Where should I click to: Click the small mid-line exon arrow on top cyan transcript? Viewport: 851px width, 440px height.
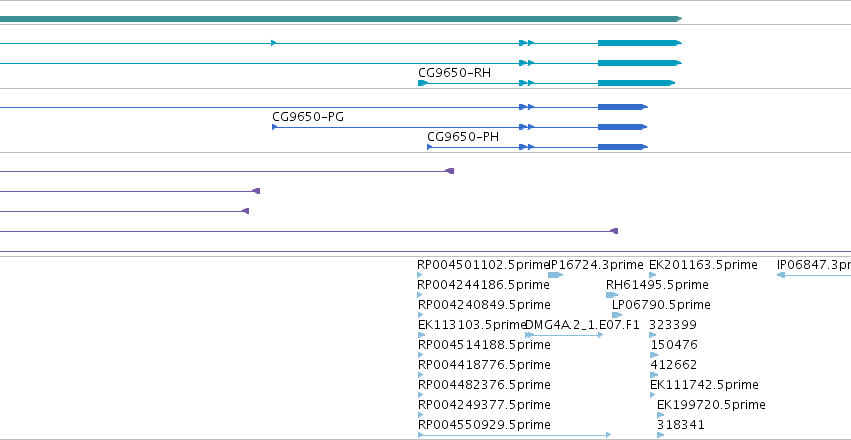tap(274, 43)
